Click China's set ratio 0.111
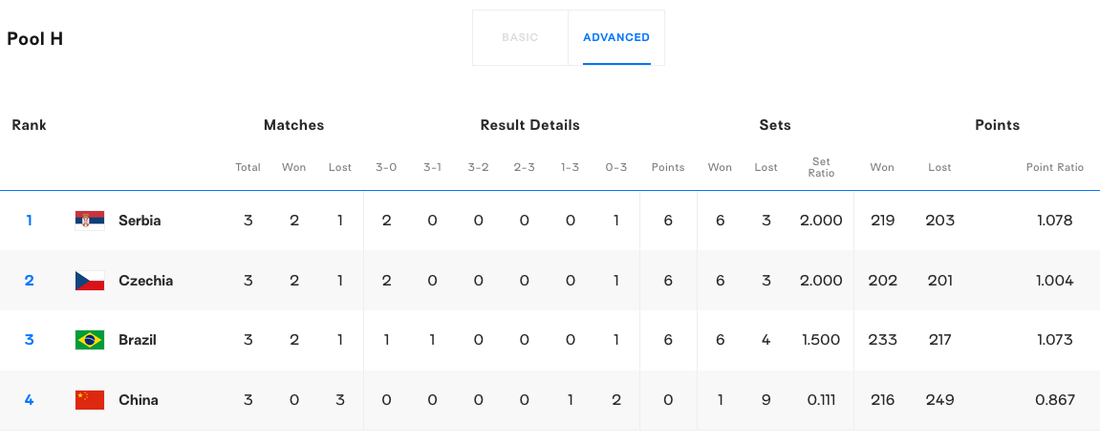The height and width of the screenshot is (444, 1100). 821,400
